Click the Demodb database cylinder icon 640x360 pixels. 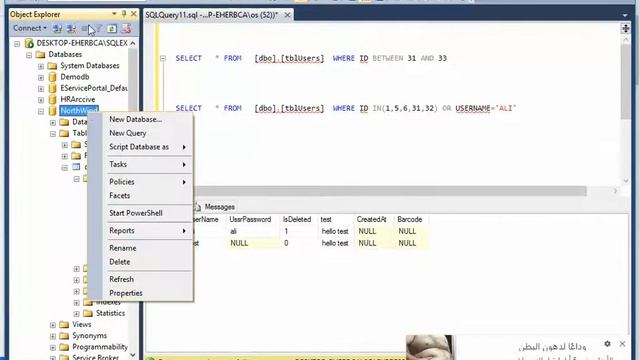point(52,77)
